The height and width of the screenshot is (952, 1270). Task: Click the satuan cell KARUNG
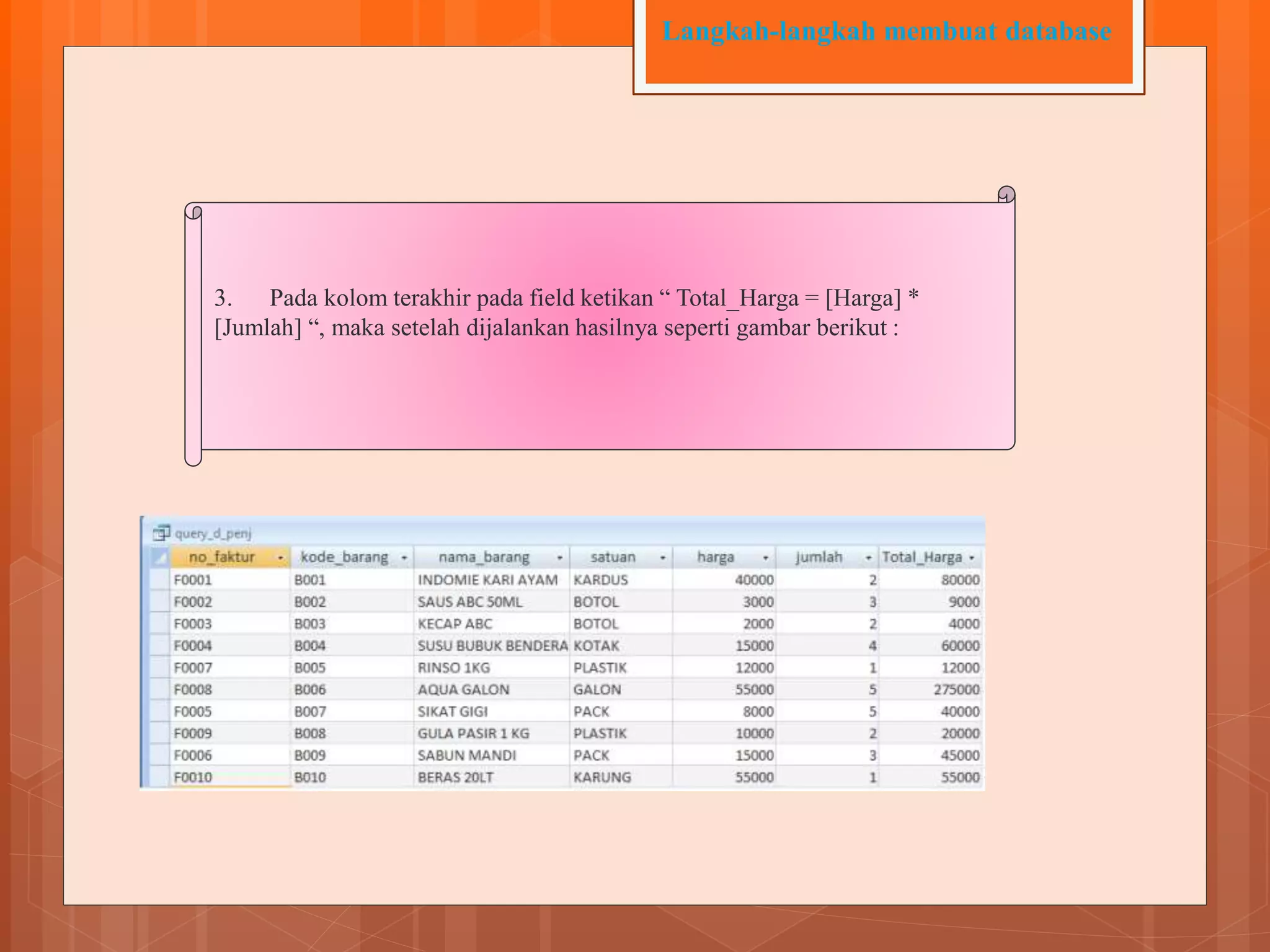[602, 777]
